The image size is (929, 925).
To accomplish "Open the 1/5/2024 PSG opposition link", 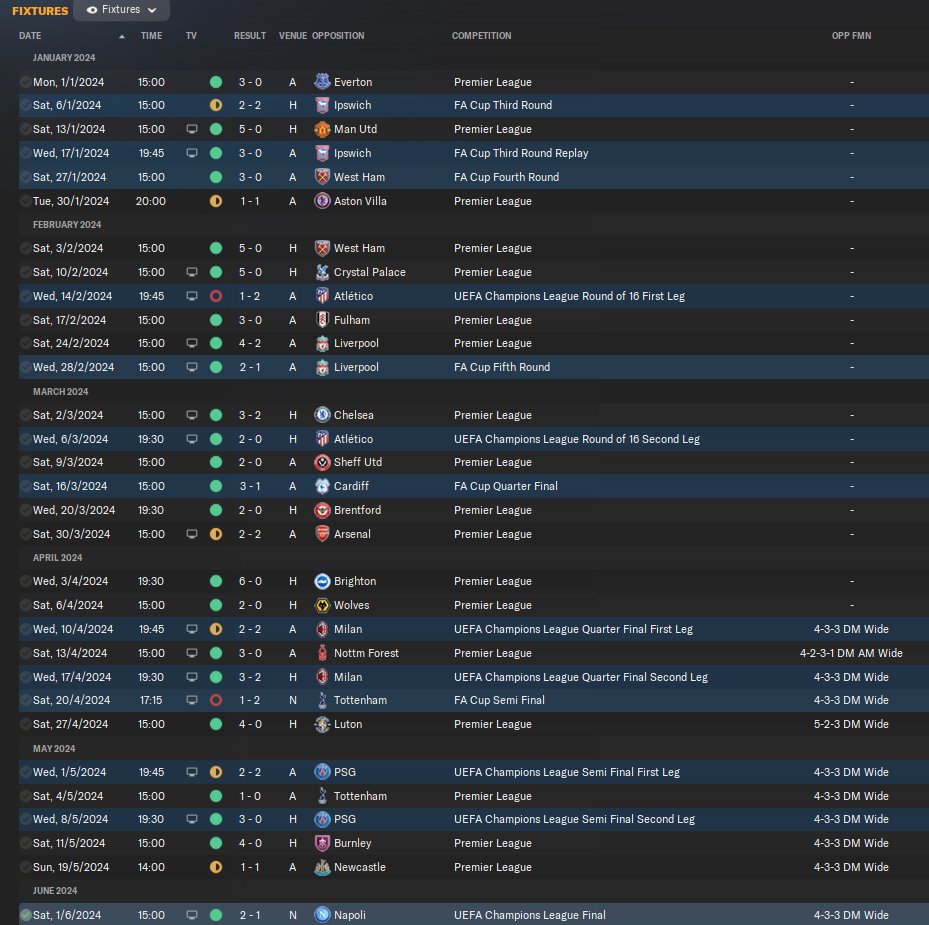I will pos(345,772).
